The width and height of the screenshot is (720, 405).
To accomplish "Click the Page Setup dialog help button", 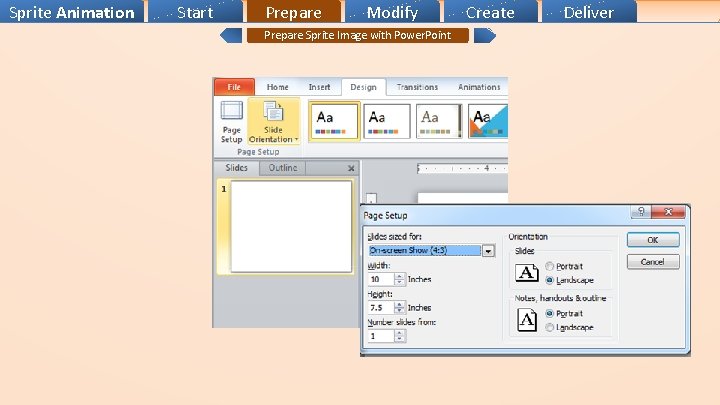I will pyautogui.click(x=641, y=211).
